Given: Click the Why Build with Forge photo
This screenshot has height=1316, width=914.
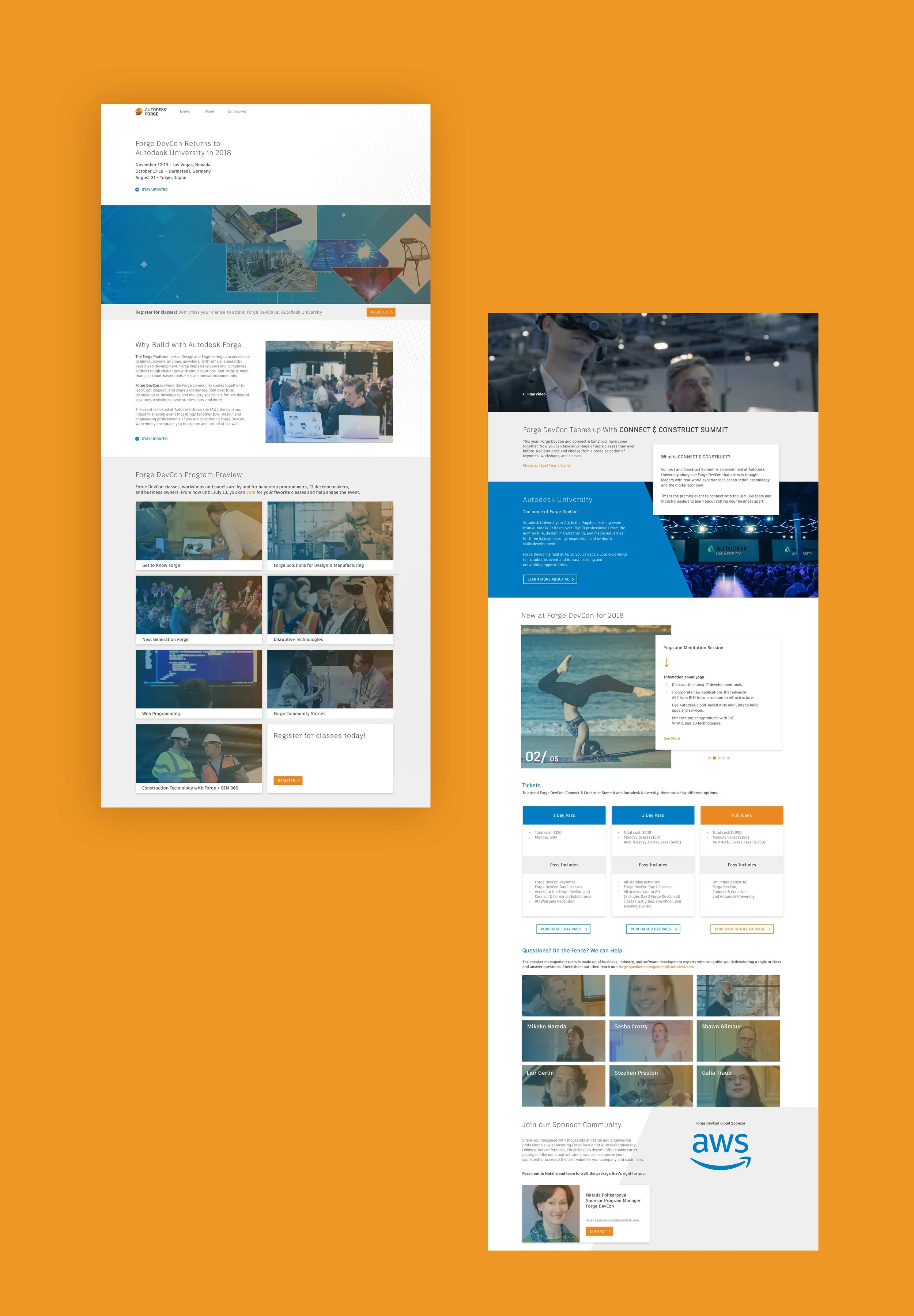Looking at the screenshot, I should click(329, 392).
